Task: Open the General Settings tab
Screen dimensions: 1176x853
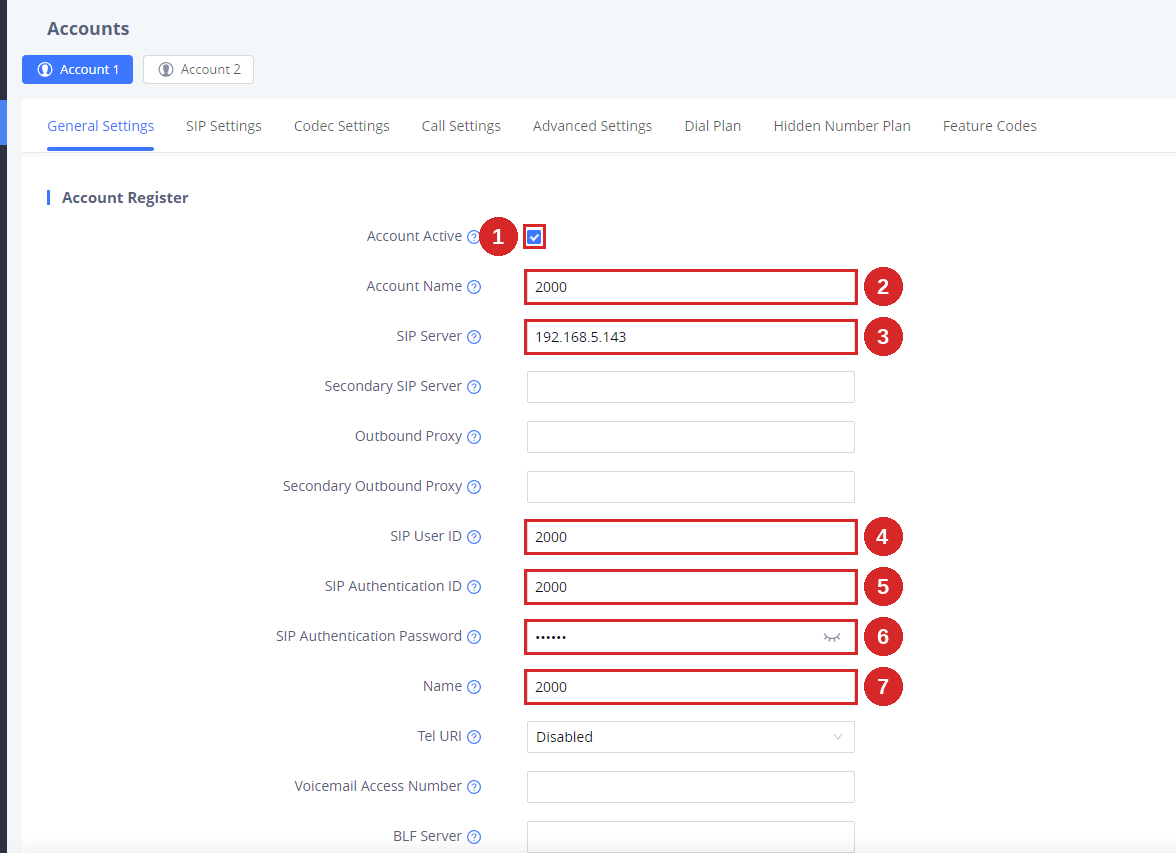Action: [x=100, y=126]
